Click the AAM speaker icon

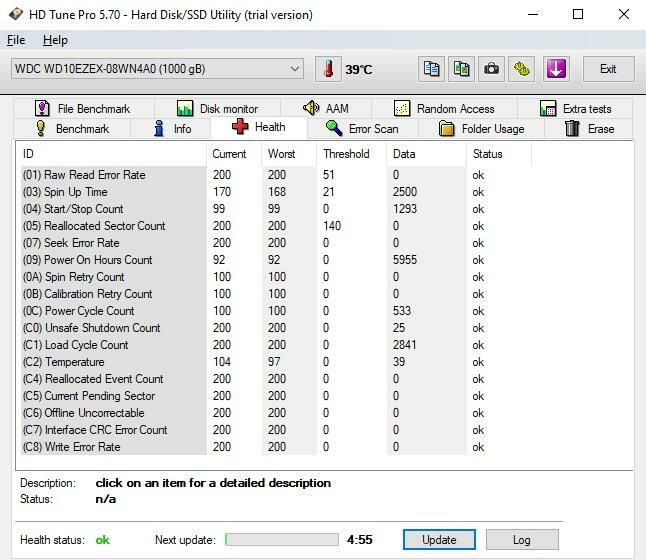point(311,108)
